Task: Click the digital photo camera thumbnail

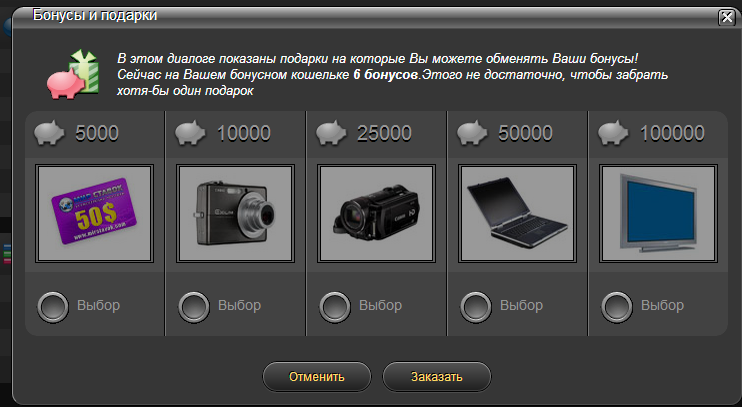Action: pos(236,213)
